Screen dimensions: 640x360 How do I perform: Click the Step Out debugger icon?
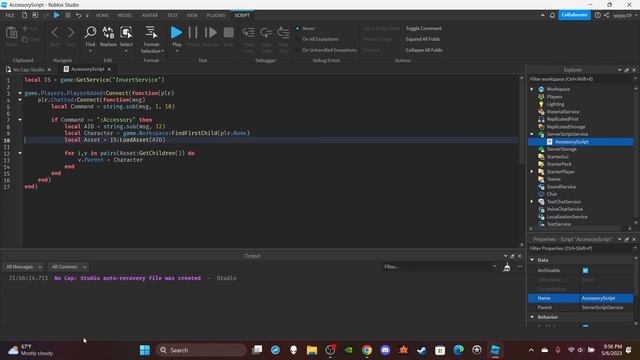pos(283,33)
